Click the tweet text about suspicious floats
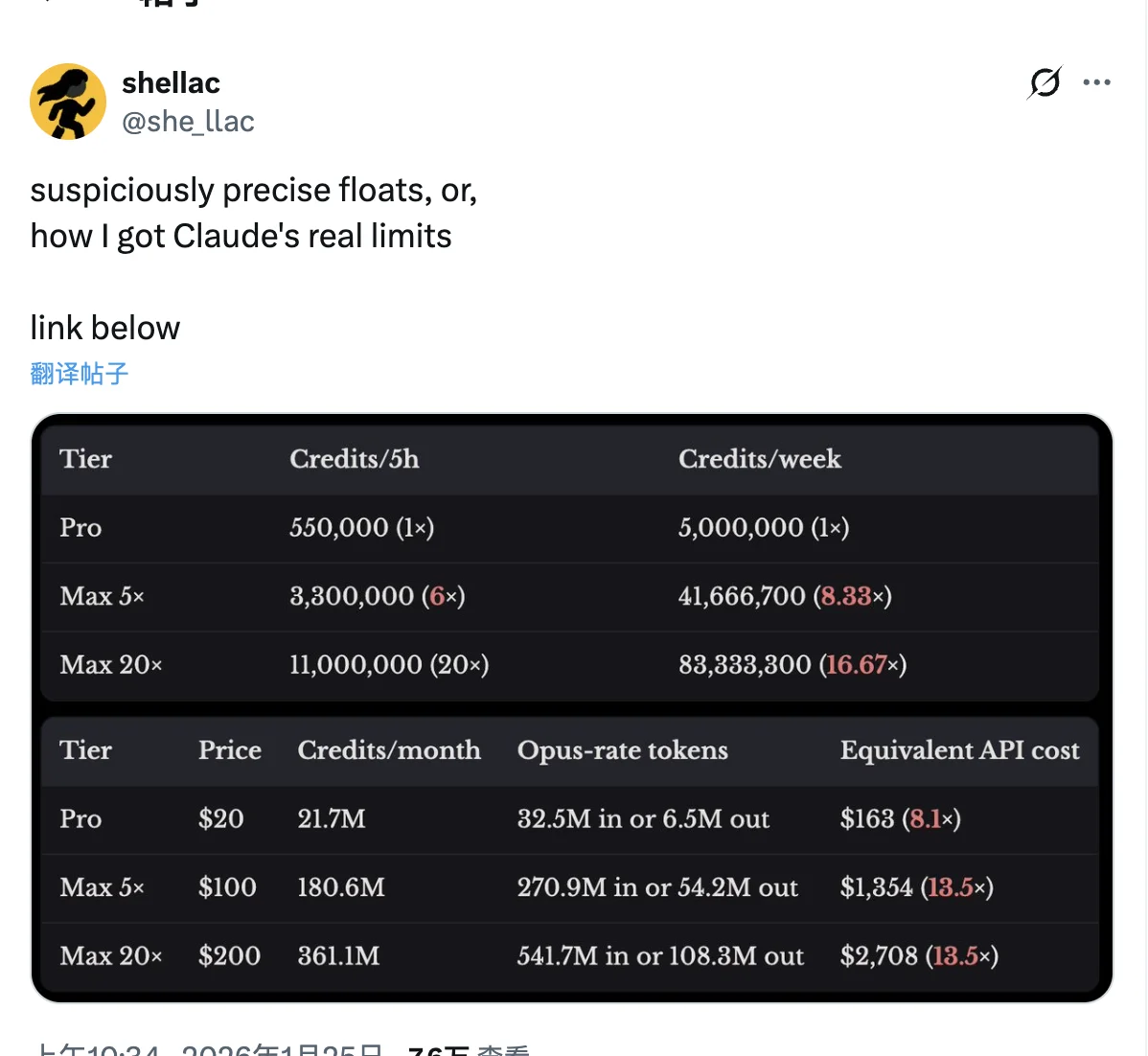 253,212
